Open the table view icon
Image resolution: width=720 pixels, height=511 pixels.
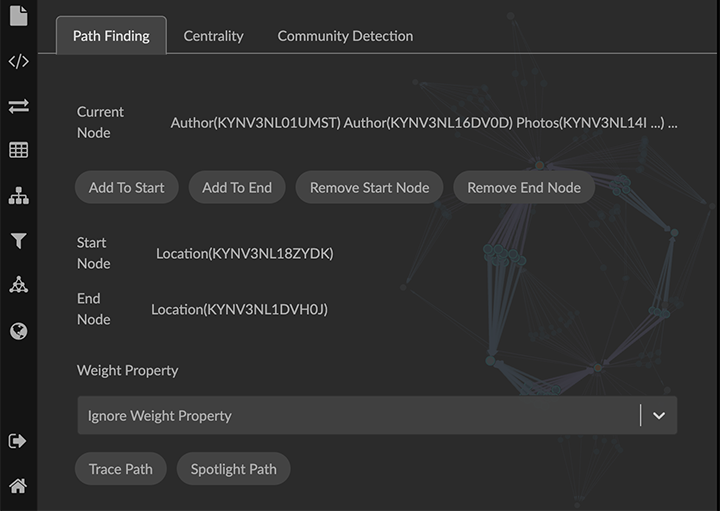(18, 151)
